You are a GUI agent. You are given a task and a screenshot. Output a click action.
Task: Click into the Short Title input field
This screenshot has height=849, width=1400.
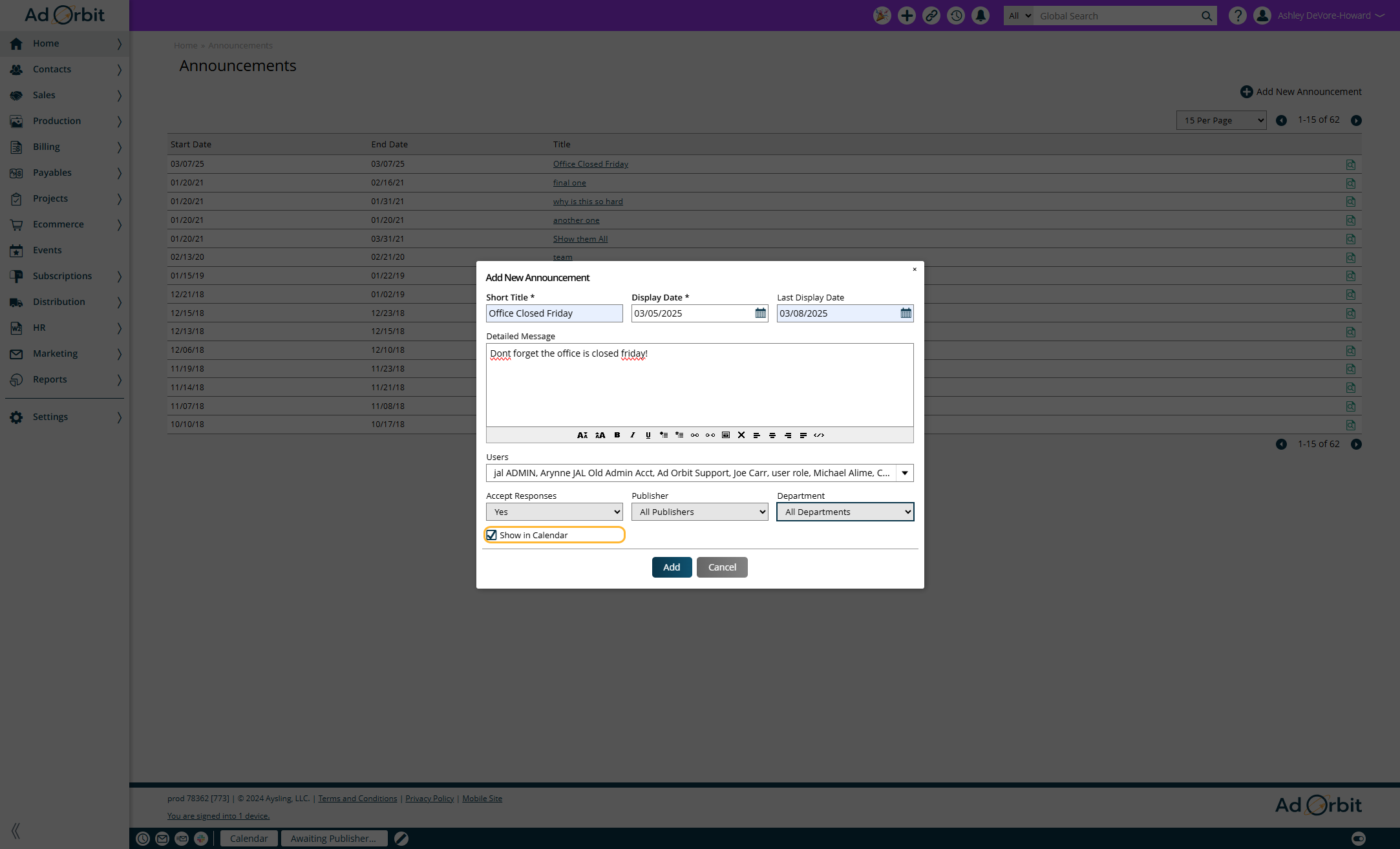coord(554,313)
